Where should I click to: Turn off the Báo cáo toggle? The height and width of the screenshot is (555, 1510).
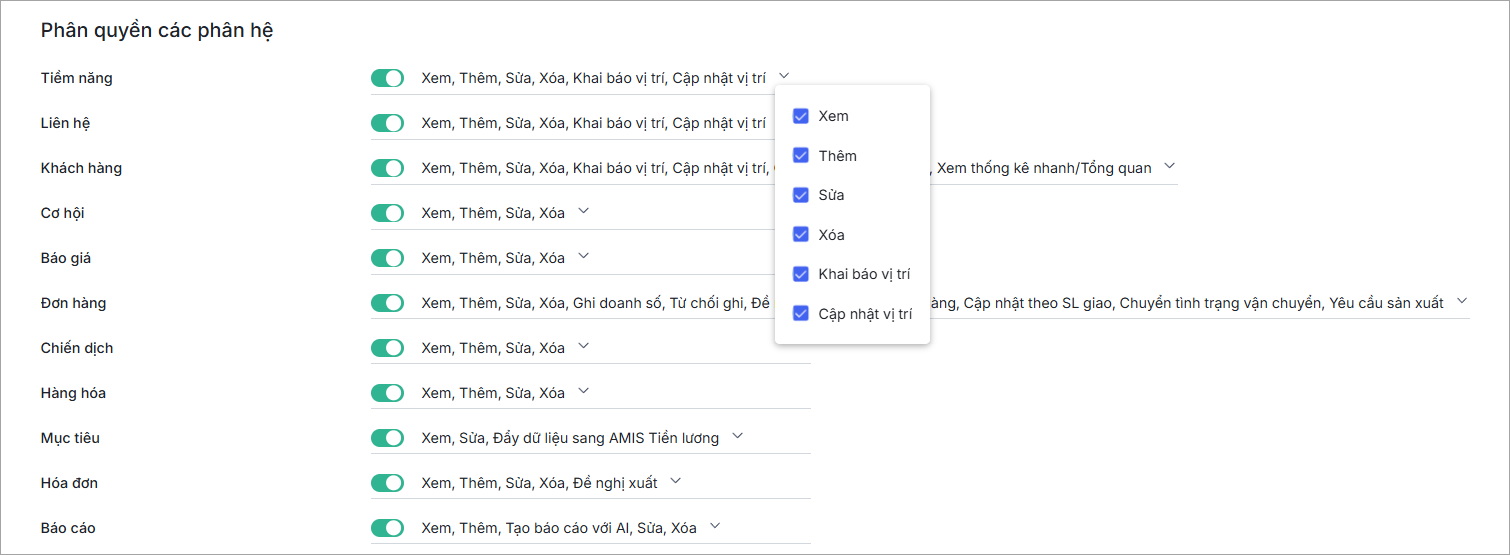tap(387, 528)
